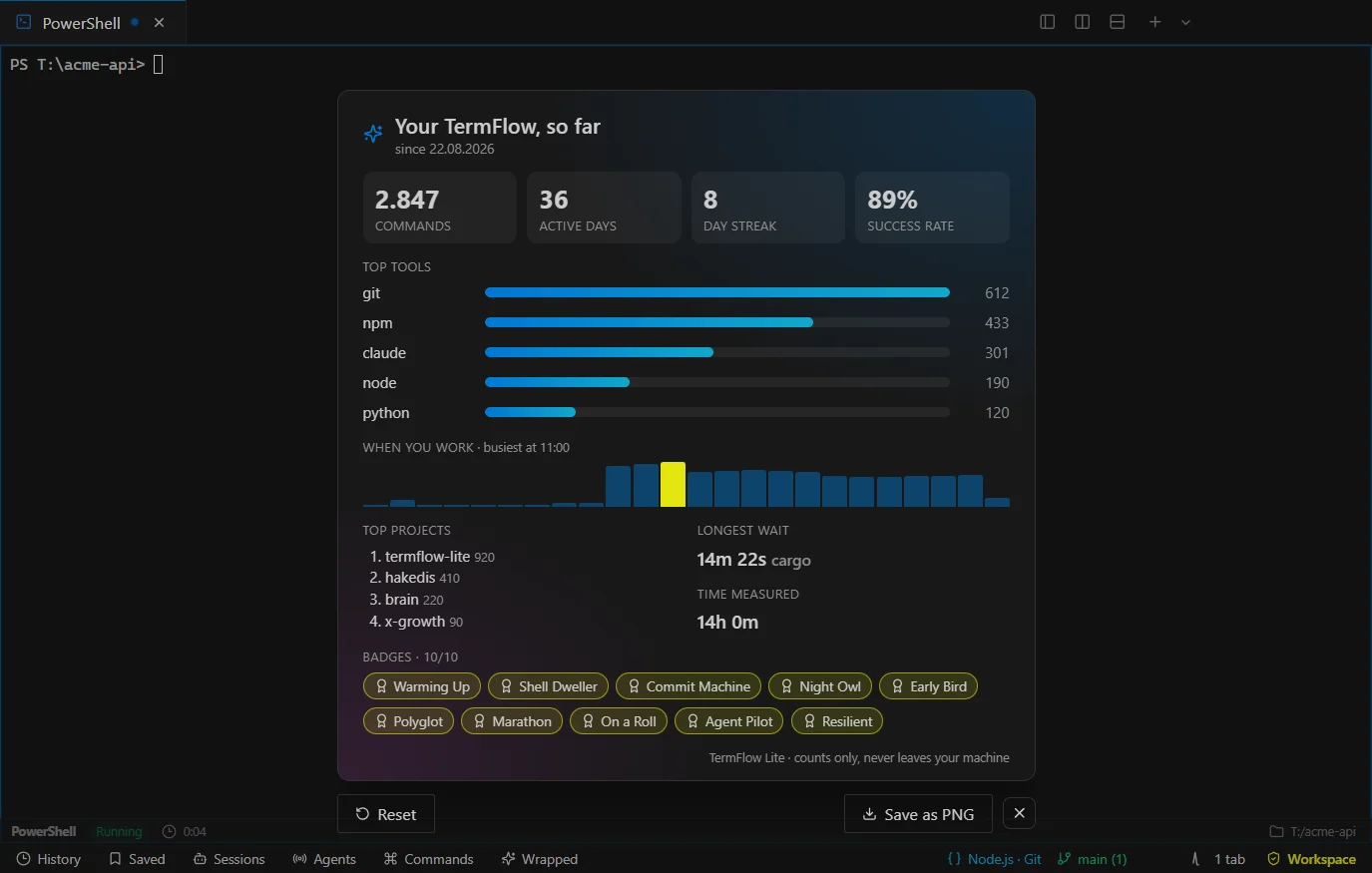The image size is (1372, 873).
Task: Click the 0:04 elapsed timer
Action: click(x=185, y=831)
